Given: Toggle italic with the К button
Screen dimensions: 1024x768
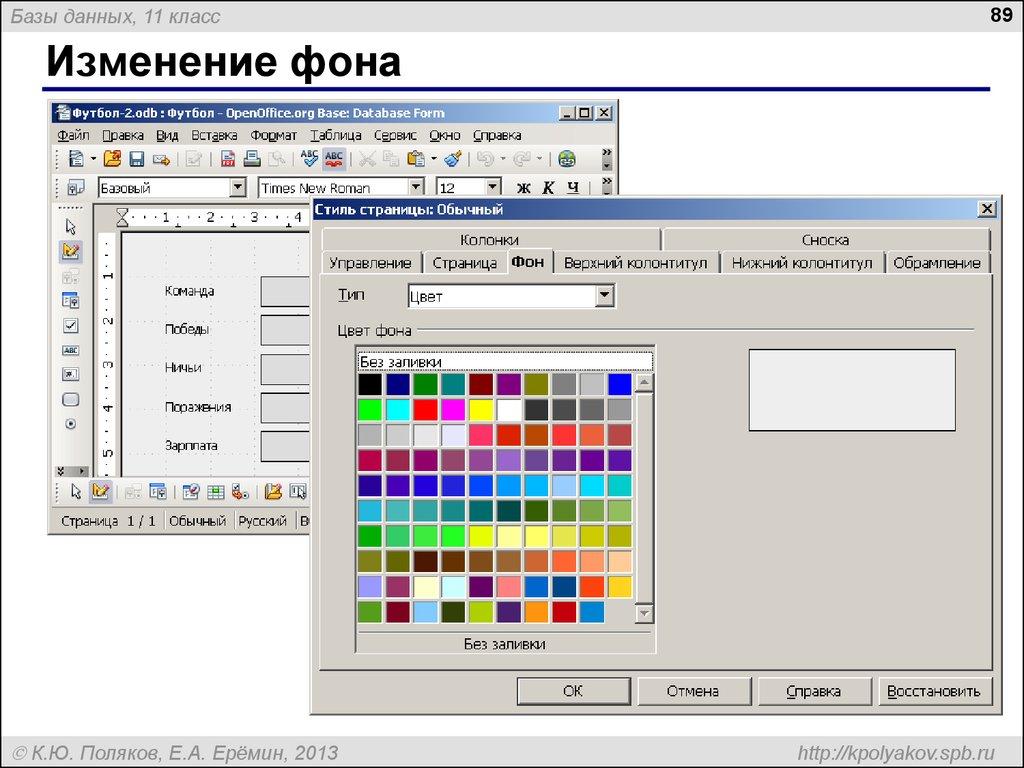Looking at the screenshot, I should (x=549, y=187).
